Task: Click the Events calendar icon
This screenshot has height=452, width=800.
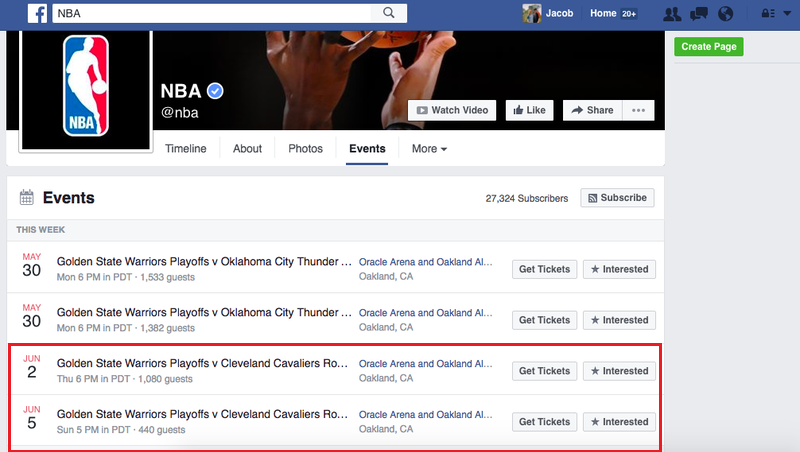Action: pos(27,197)
